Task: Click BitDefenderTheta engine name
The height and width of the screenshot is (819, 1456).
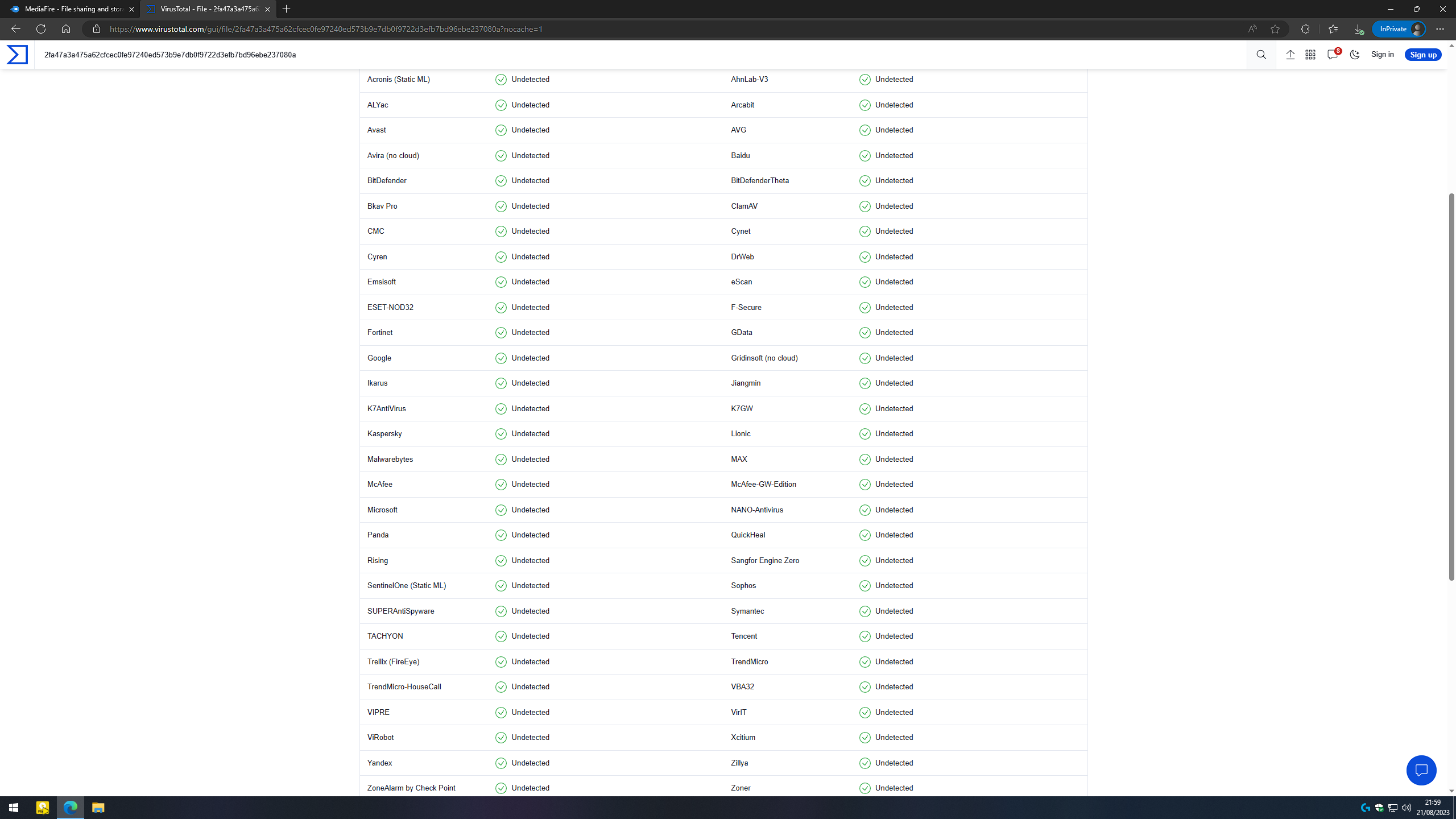Action: (760, 180)
